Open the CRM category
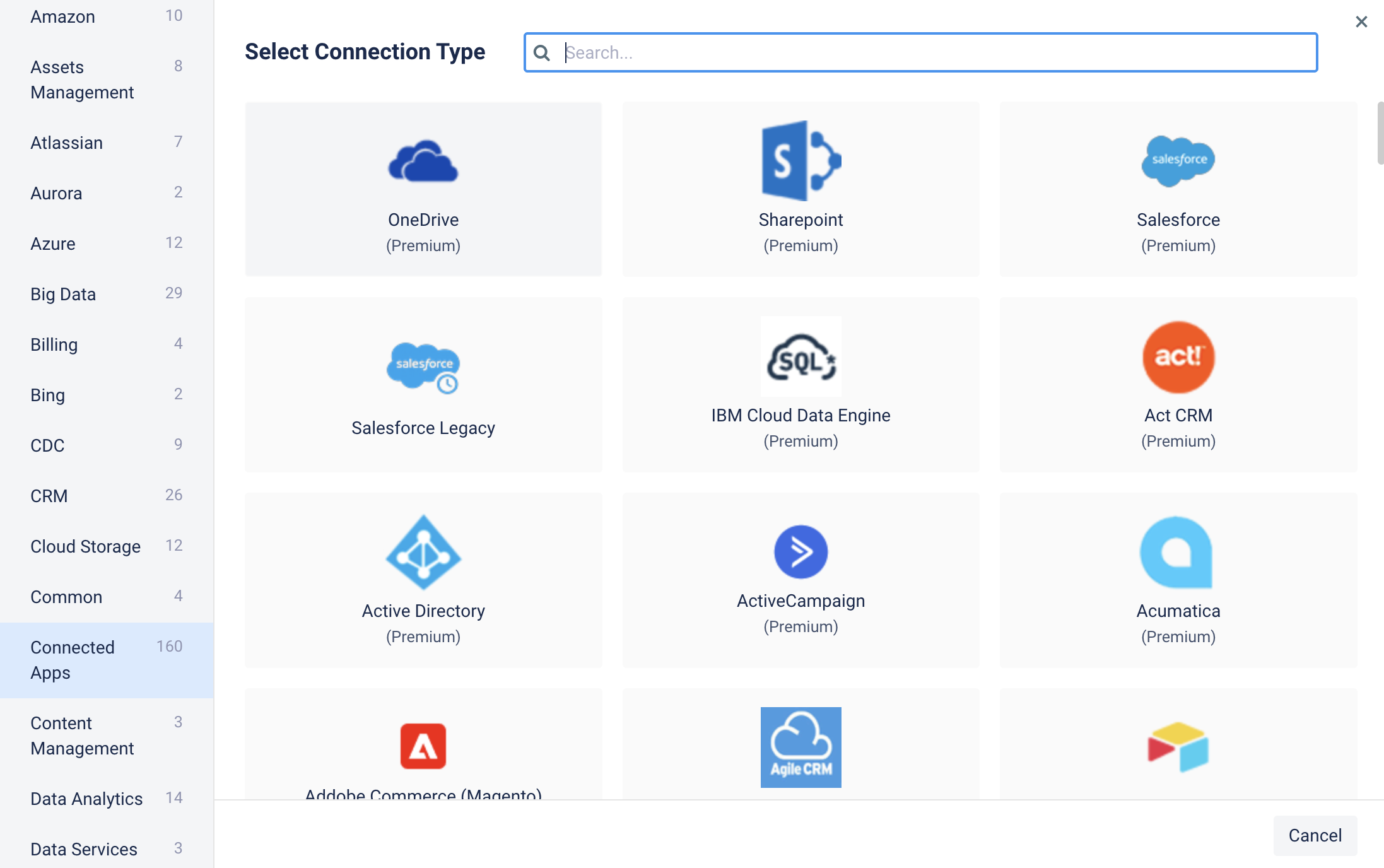The height and width of the screenshot is (868, 1384). 107,496
